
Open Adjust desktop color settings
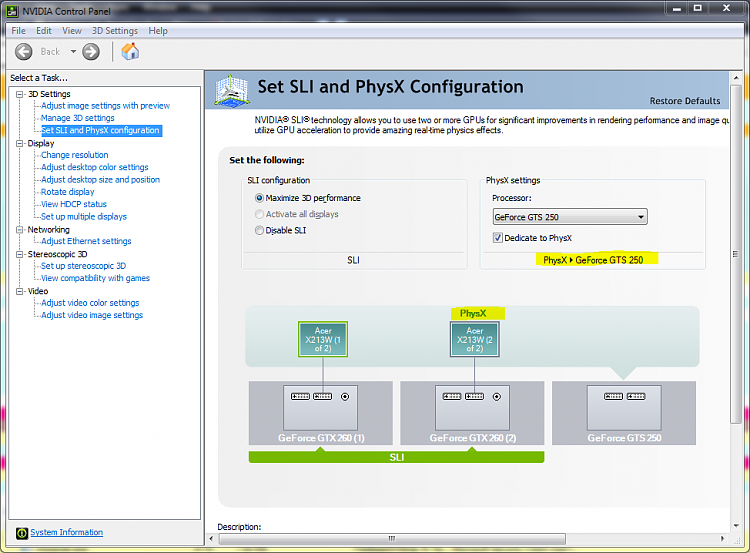tap(95, 167)
